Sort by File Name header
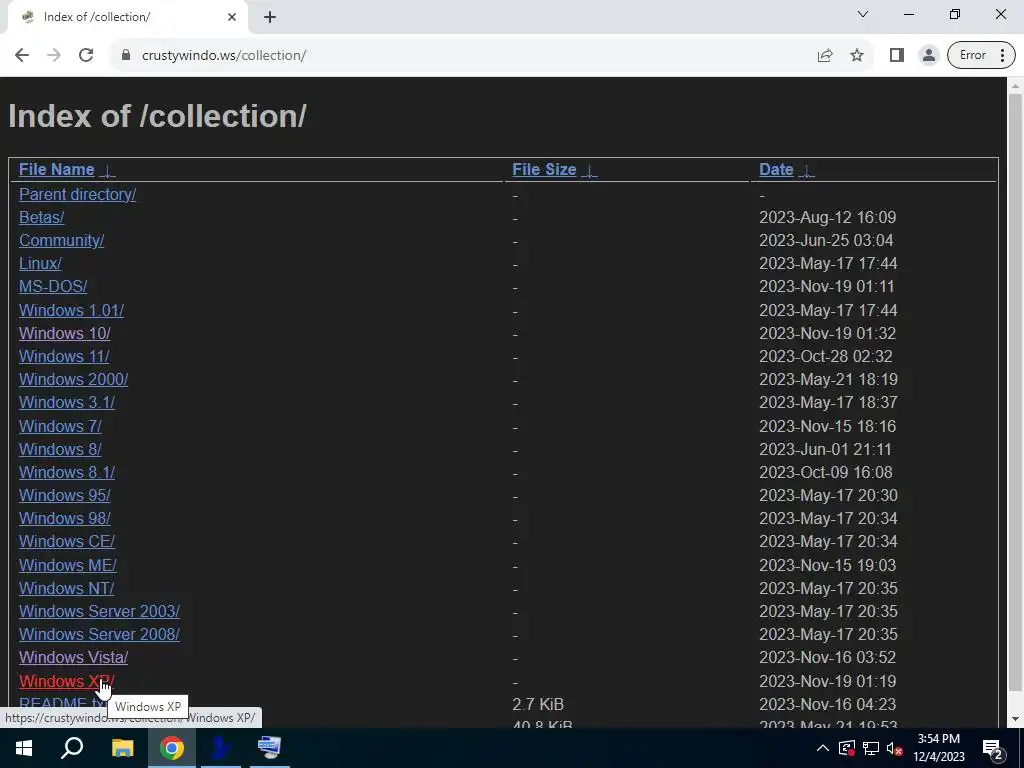1024x768 pixels. click(57, 170)
